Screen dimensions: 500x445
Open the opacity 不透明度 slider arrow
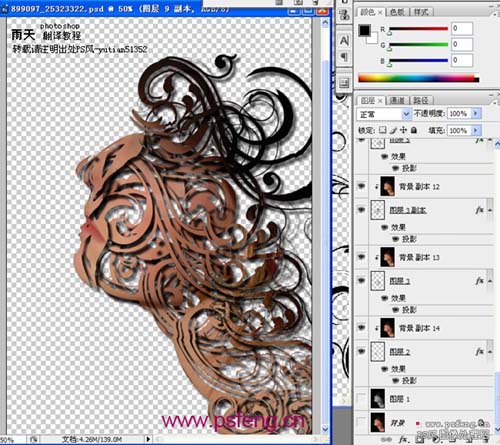click(476, 113)
